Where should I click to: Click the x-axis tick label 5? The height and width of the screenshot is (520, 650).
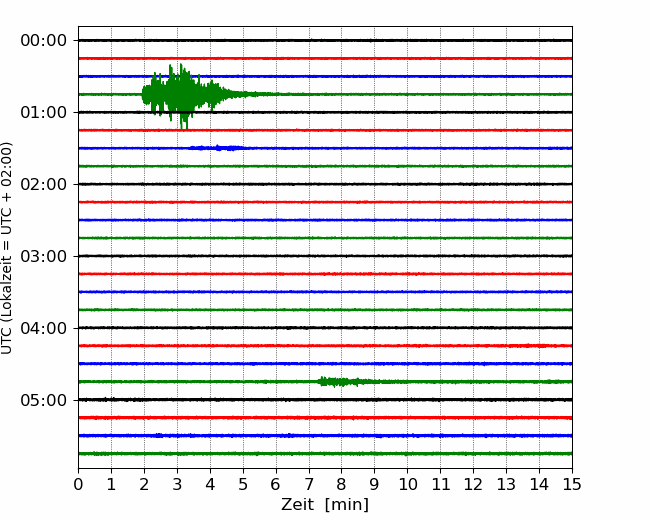click(x=243, y=484)
